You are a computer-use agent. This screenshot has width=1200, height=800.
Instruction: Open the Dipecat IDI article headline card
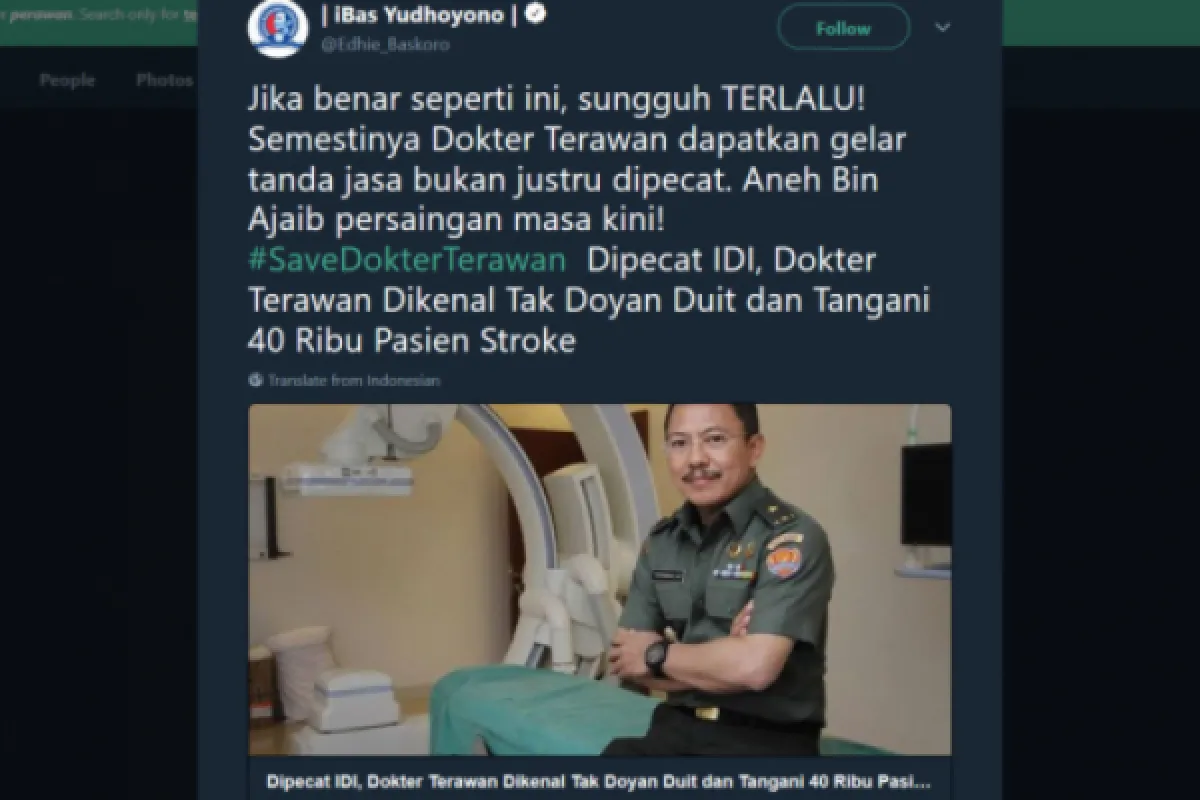coord(599,778)
